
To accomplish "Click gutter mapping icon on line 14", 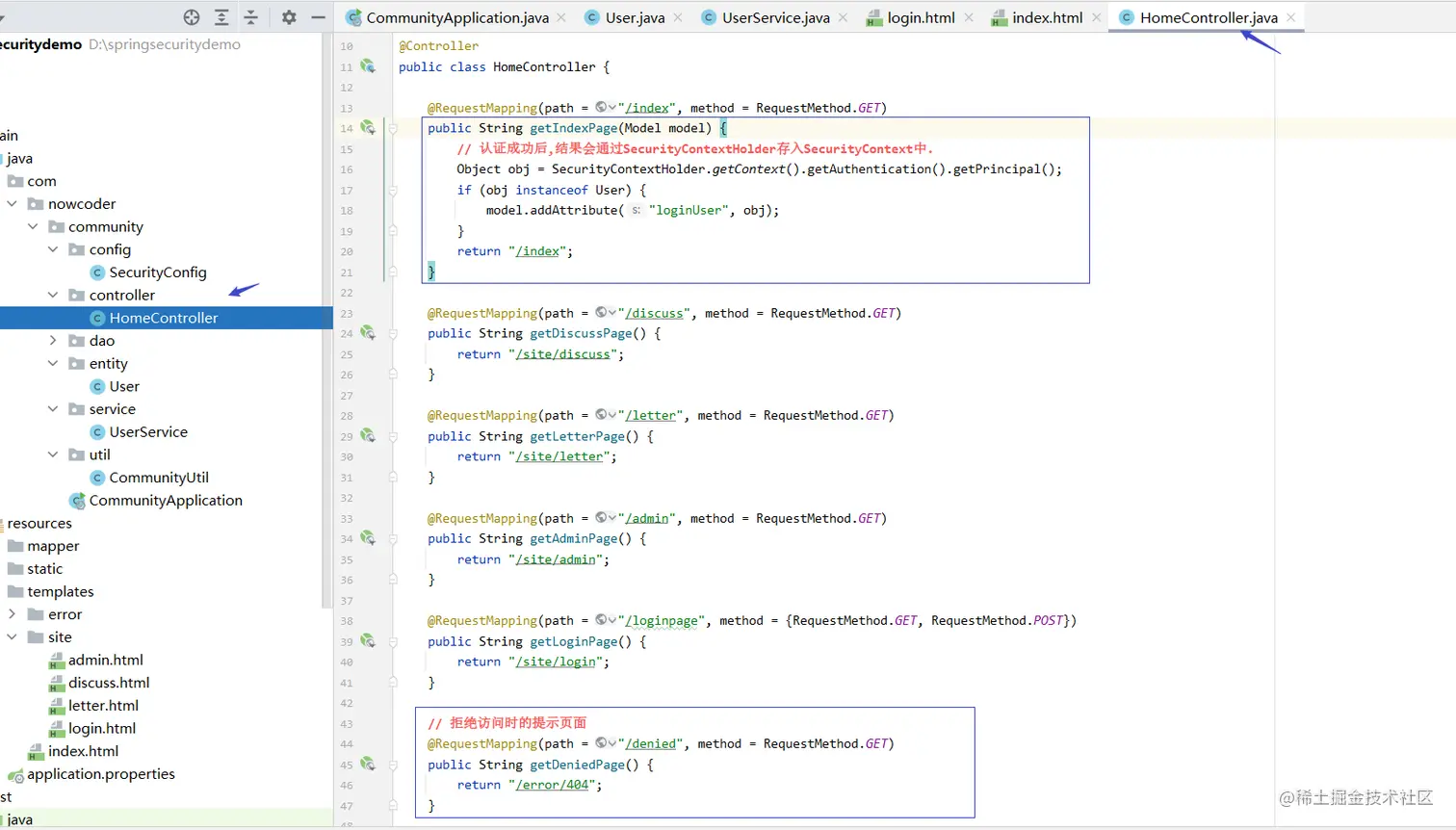I will coord(368,128).
